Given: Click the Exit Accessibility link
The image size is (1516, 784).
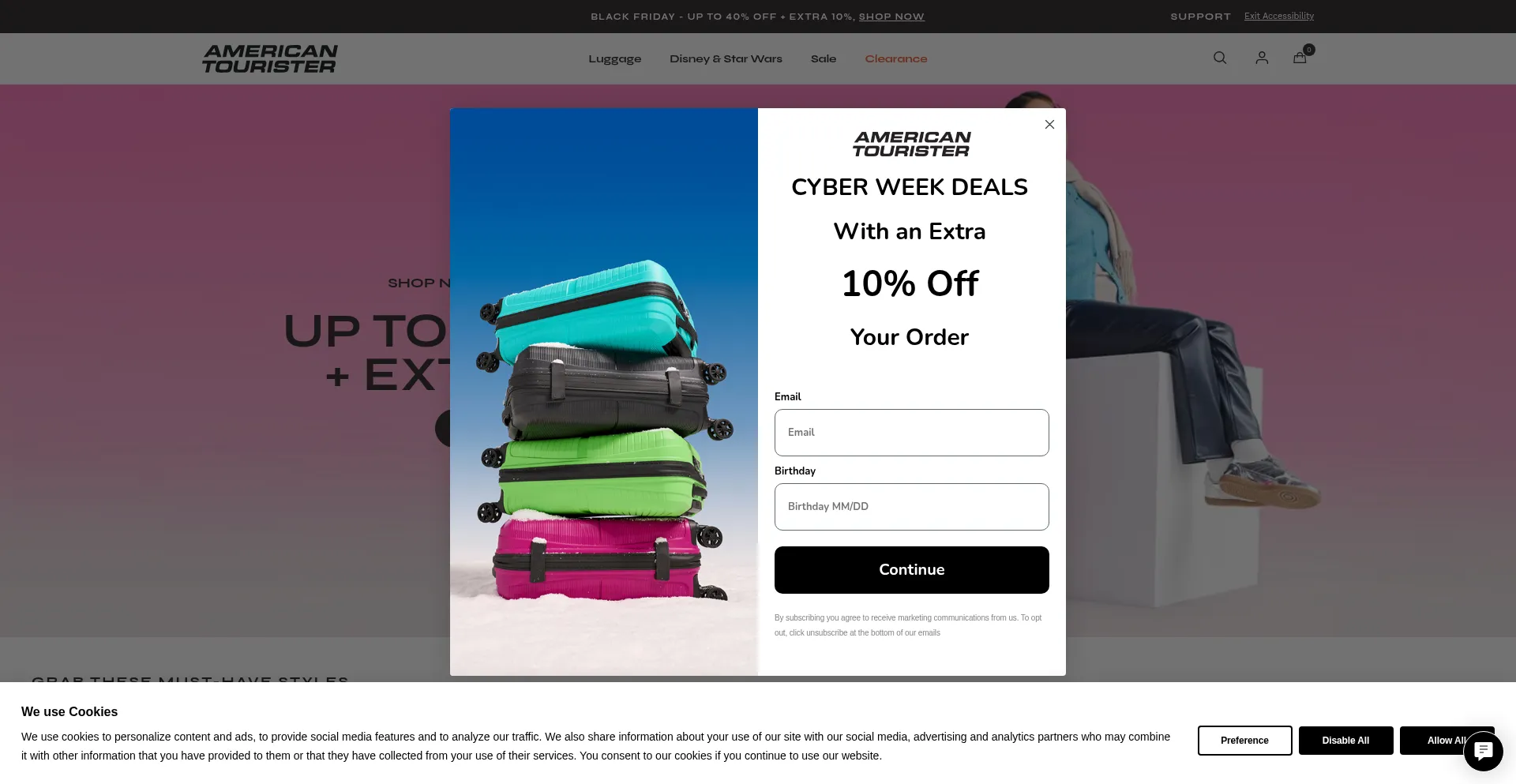Looking at the screenshot, I should click(1279, 16).
